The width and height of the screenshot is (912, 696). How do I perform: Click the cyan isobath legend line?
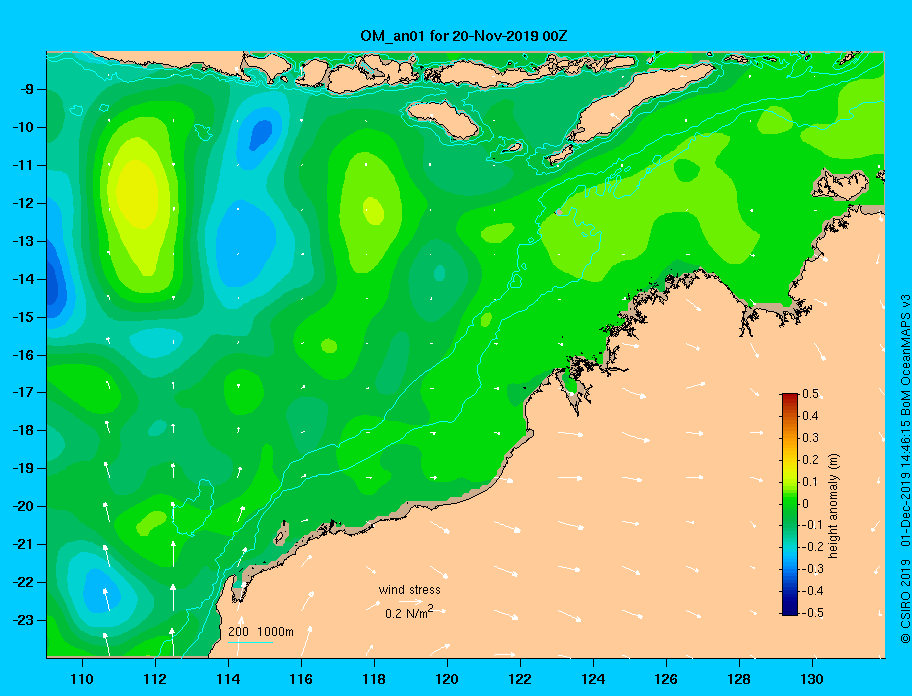click(250, 642)
